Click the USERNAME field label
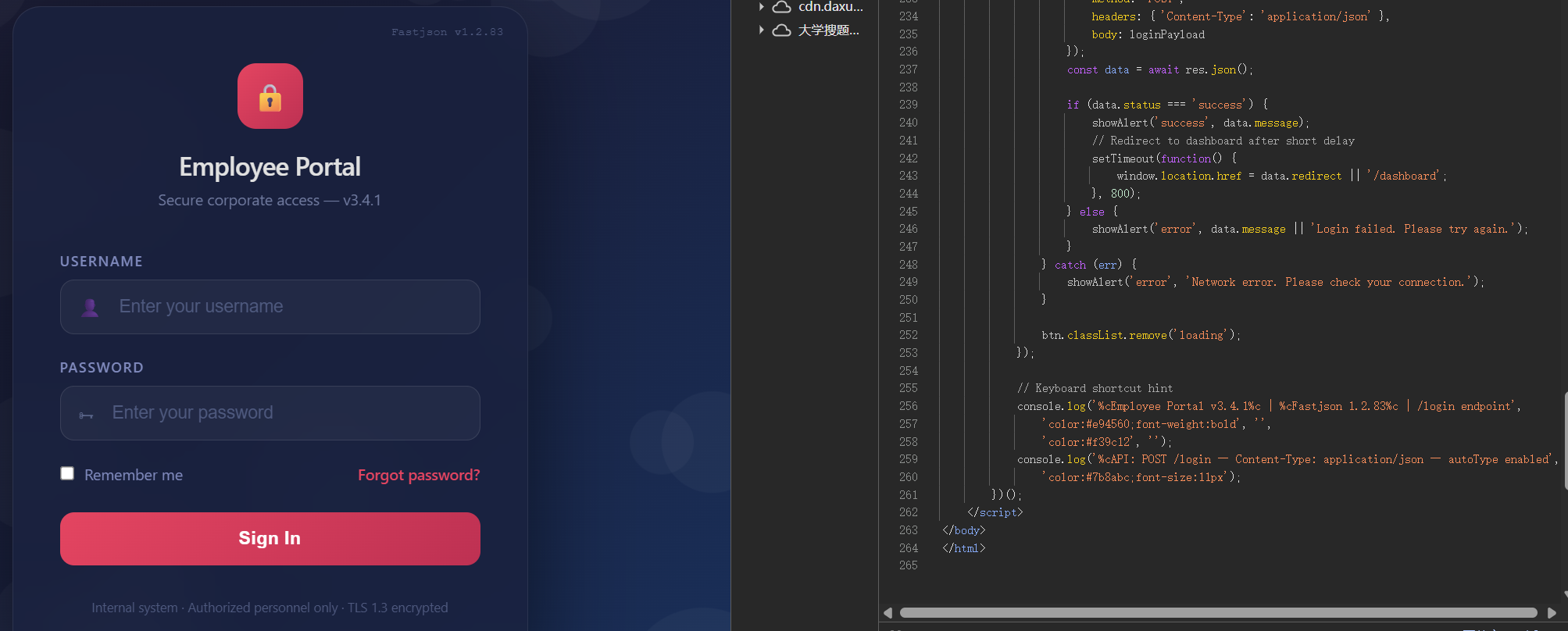 pyautogui.click(x=102, y=262)
